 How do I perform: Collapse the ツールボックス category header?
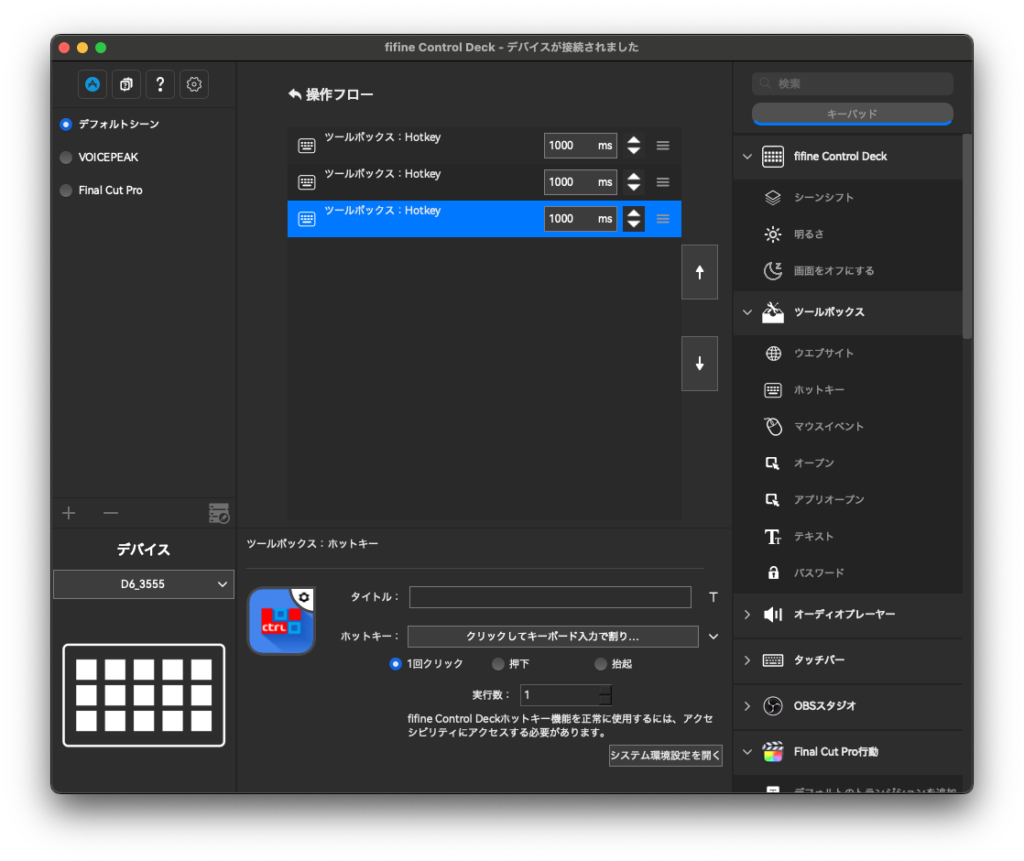(x=748, y=313)
